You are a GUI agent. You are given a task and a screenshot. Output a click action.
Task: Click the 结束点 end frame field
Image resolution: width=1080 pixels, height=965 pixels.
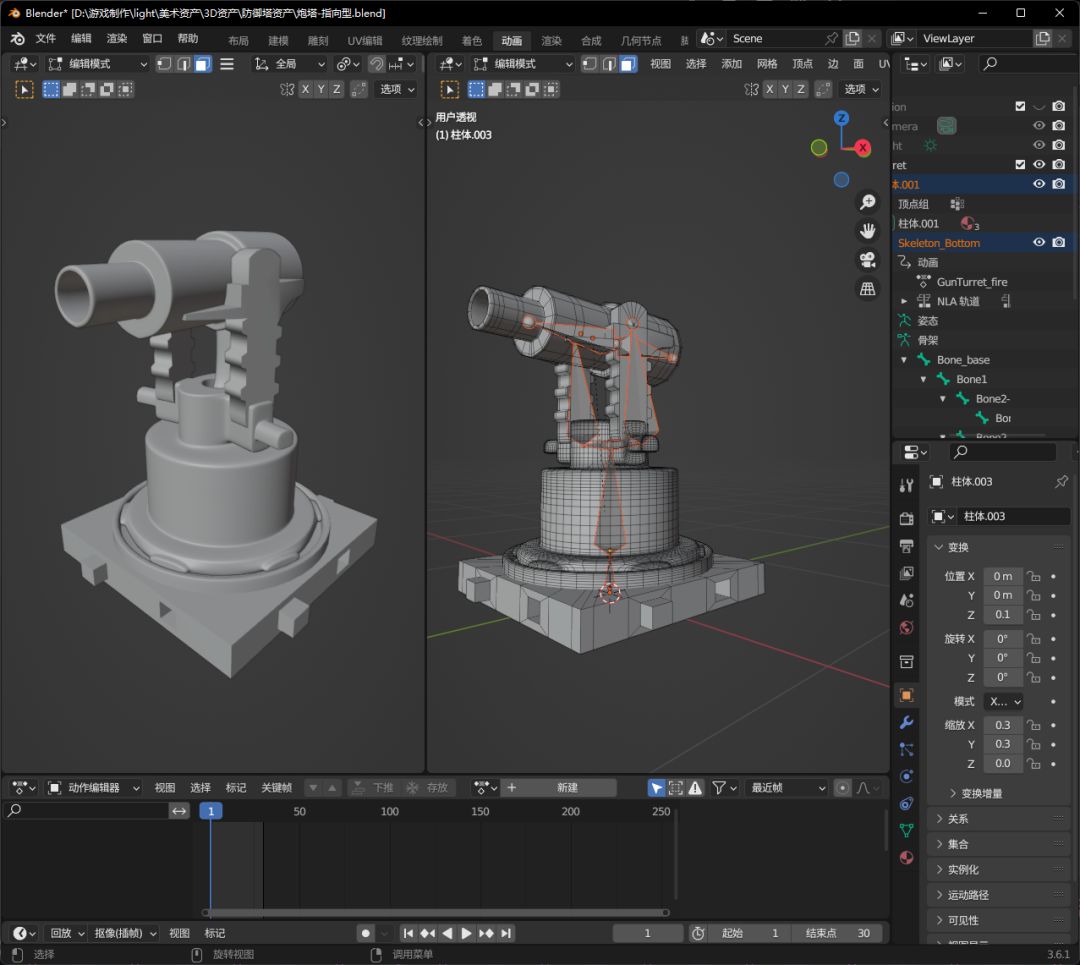(839, 933)
